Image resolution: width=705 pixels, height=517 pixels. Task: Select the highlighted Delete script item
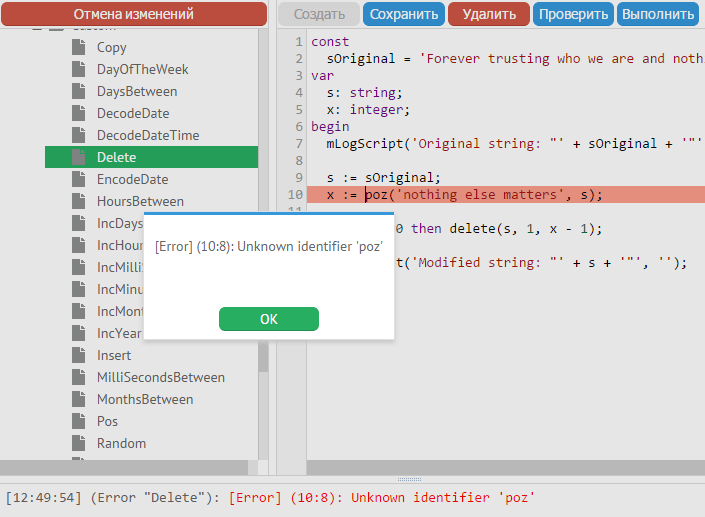(117, 158)
